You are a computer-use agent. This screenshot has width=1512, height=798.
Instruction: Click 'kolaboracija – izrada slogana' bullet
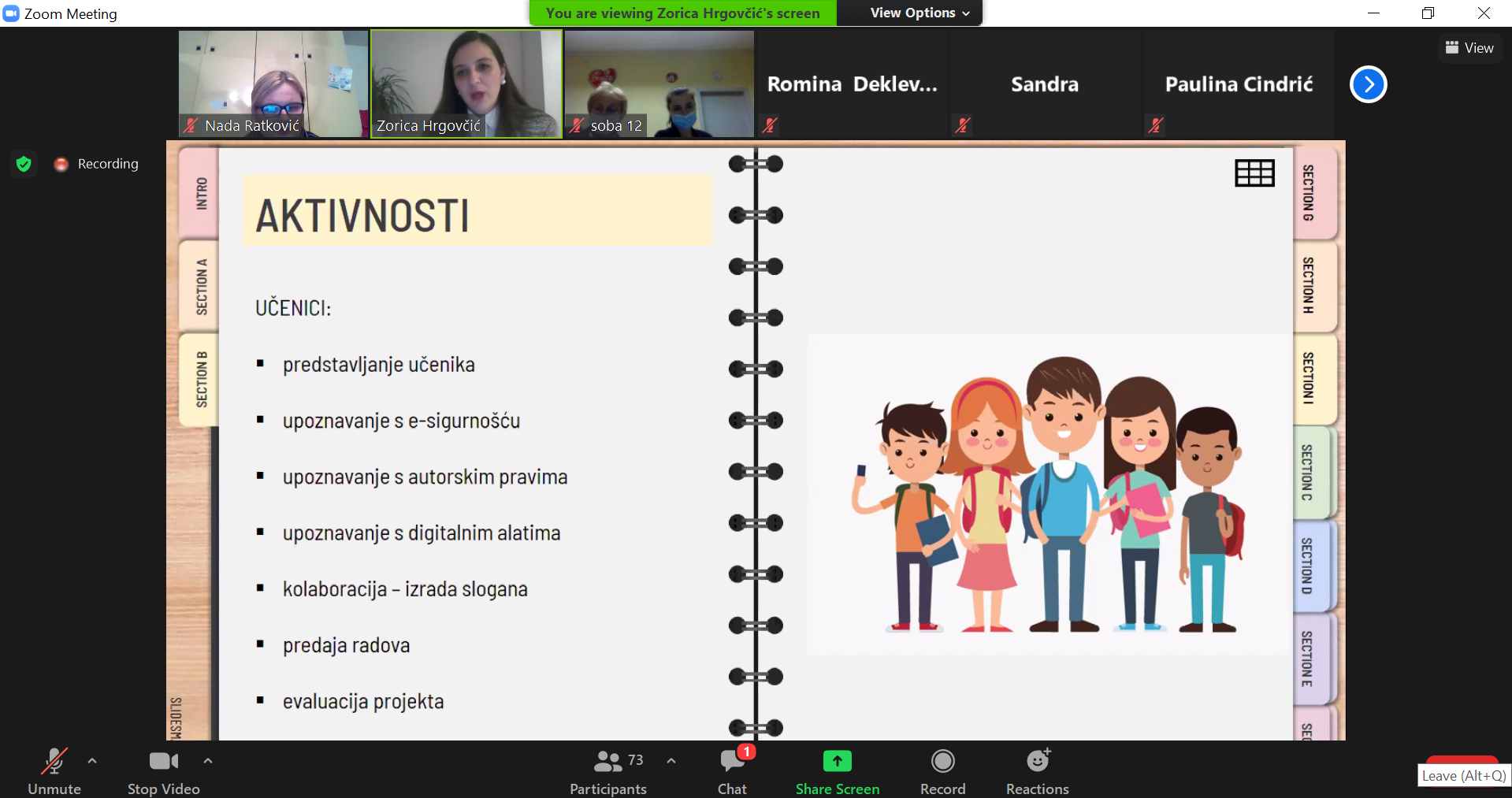pyautogui.click(x=405, y=589)
